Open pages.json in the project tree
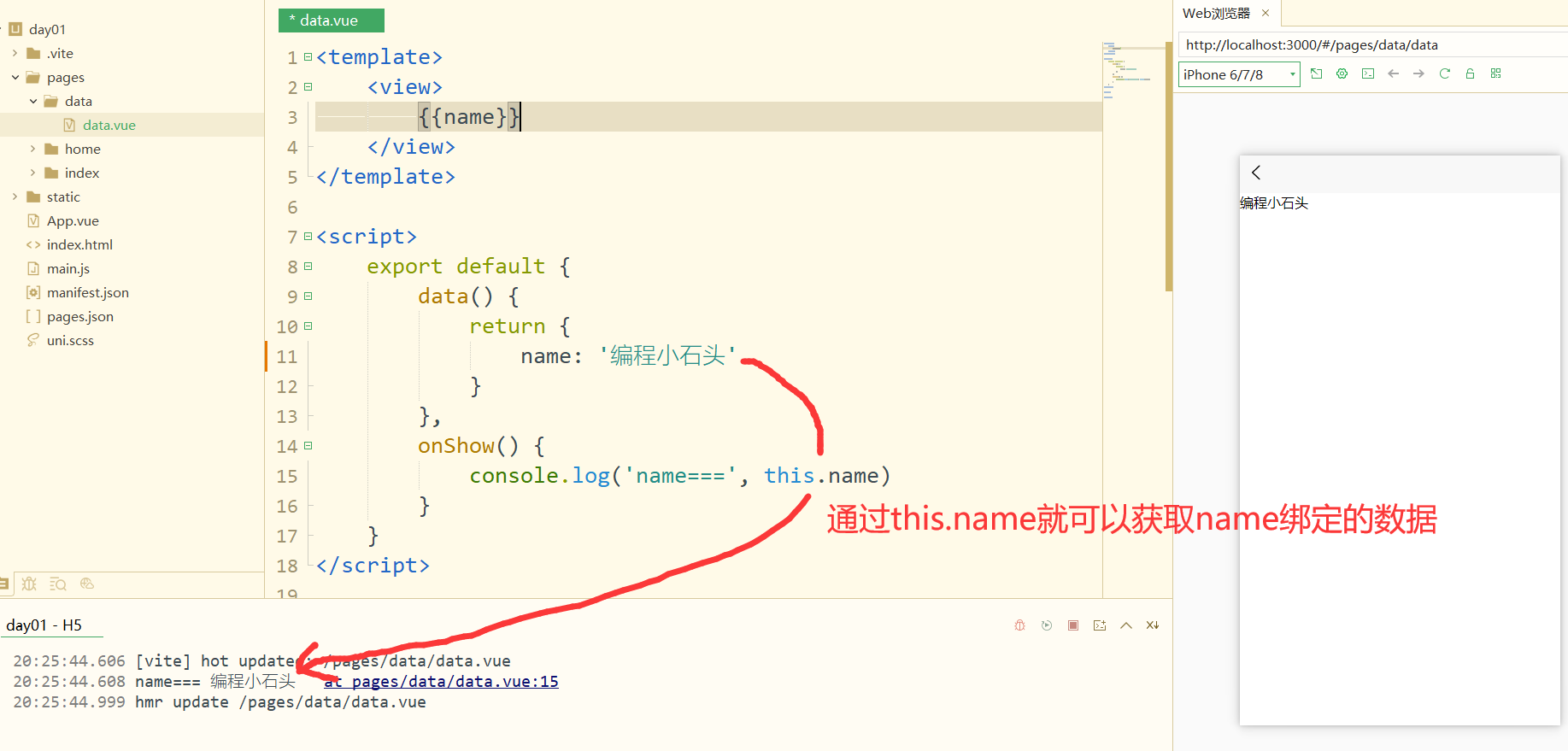 80,316
